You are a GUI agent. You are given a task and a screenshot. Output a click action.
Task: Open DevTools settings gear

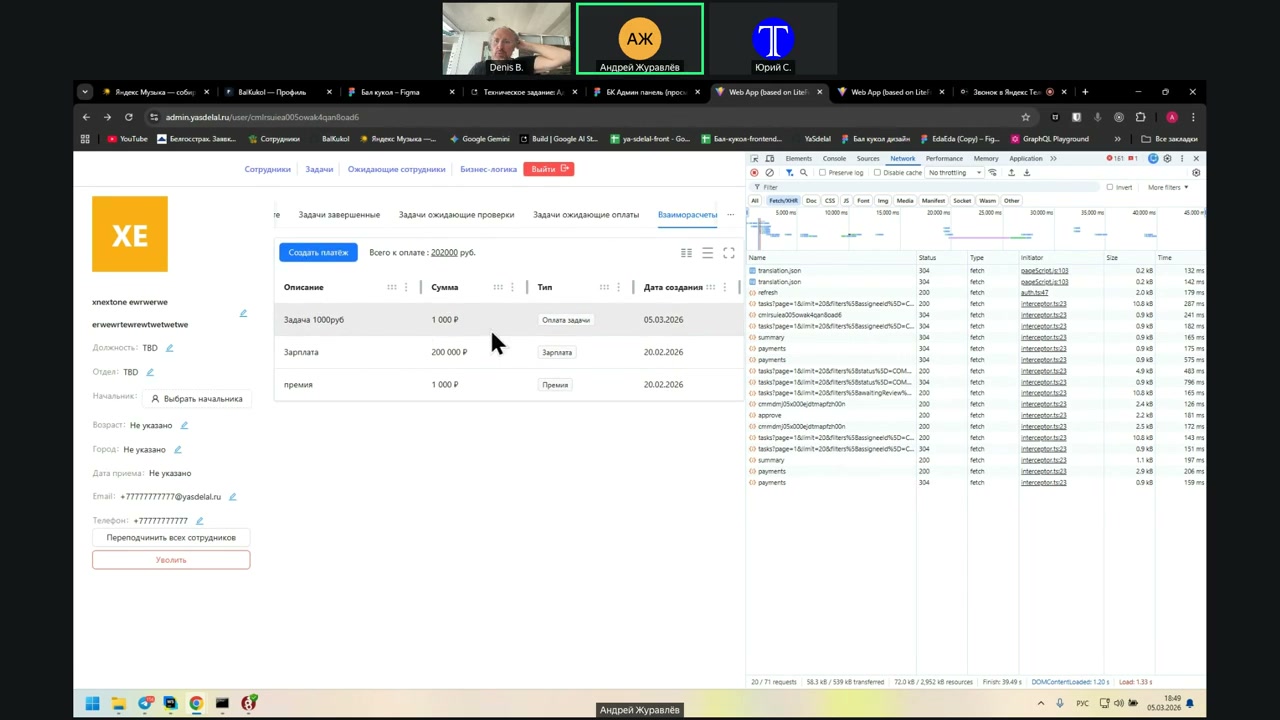point(1167,159)
